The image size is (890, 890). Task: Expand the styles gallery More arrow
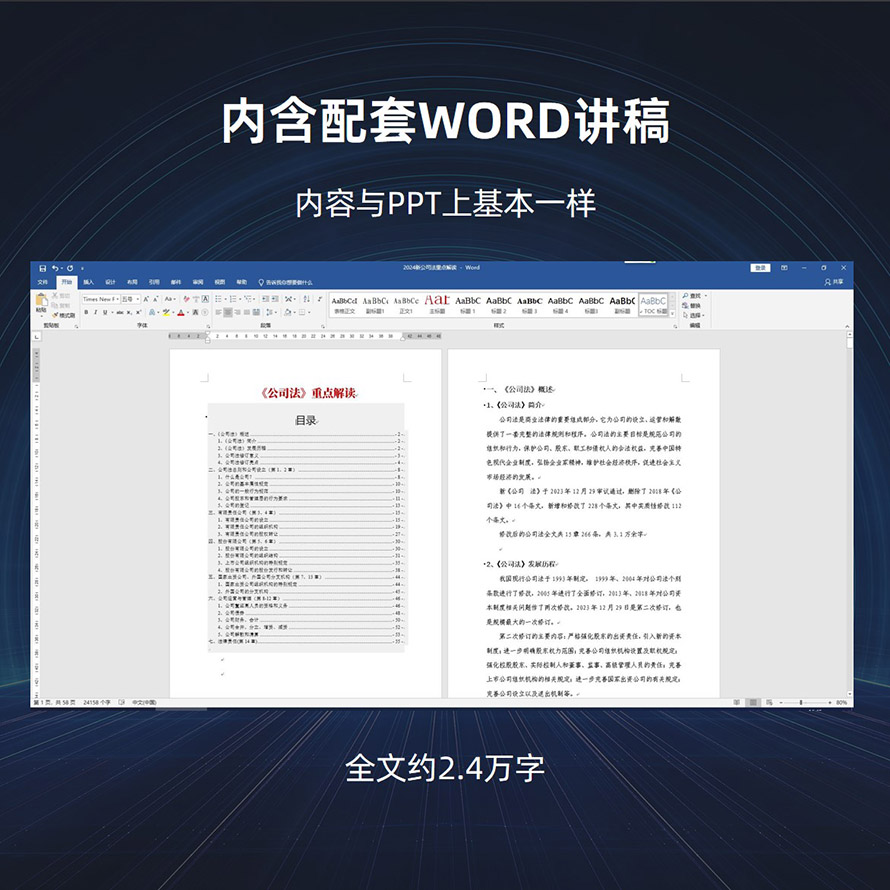tap(673, 313)
